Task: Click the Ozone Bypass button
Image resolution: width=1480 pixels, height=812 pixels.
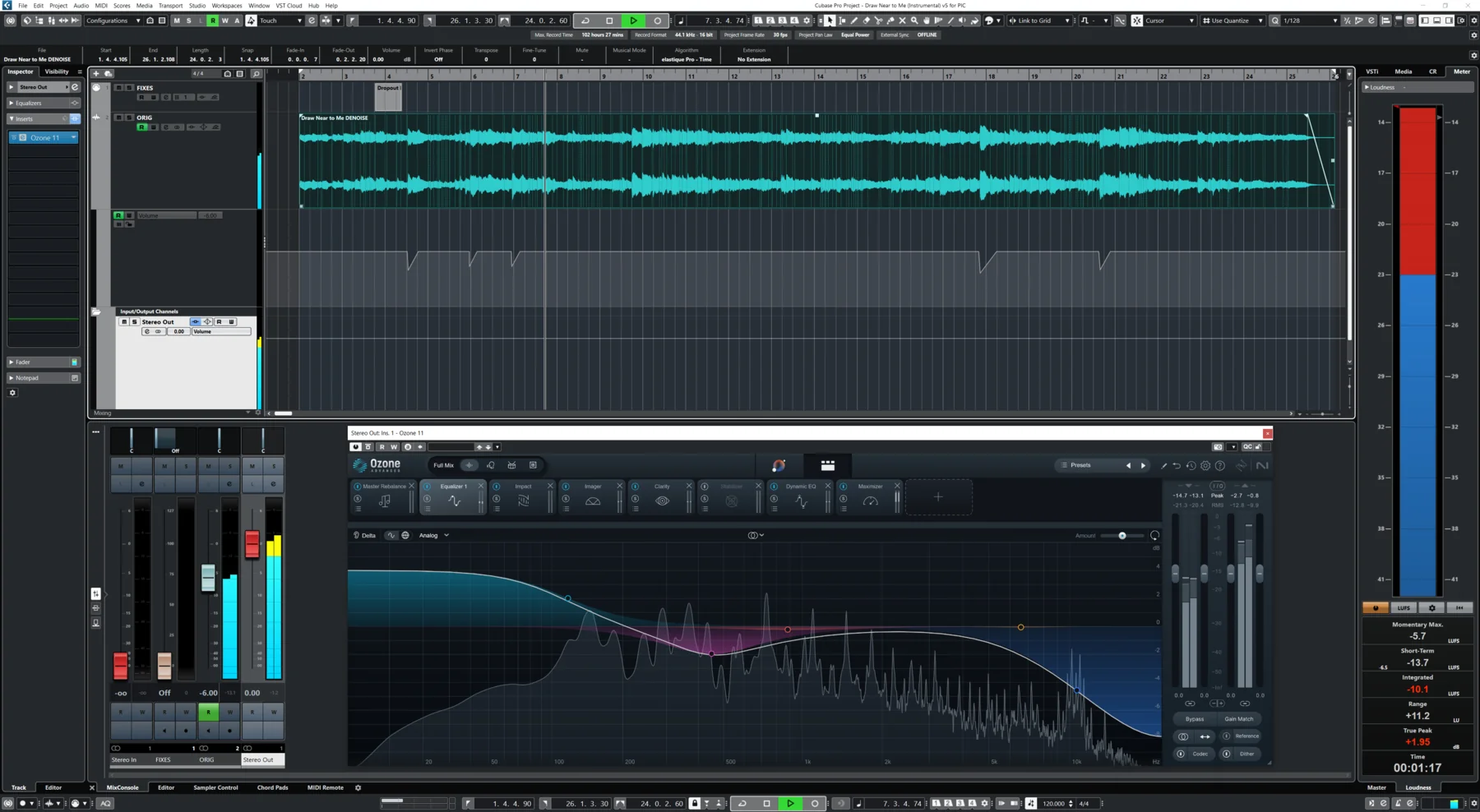Action: click(x=1195, y=719)
